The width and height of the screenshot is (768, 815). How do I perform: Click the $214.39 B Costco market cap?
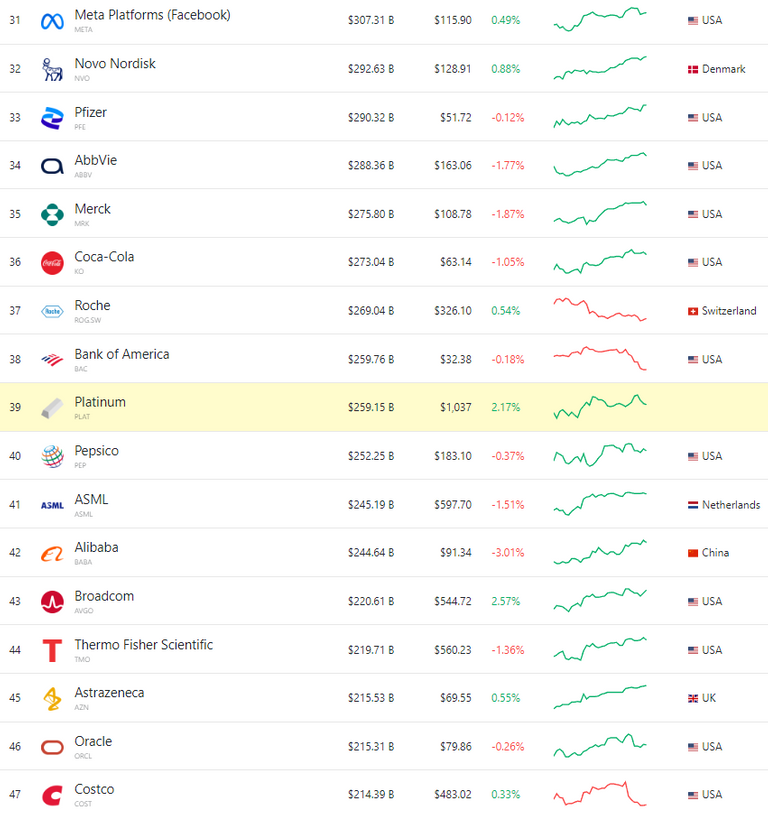[x=370, y=795]
